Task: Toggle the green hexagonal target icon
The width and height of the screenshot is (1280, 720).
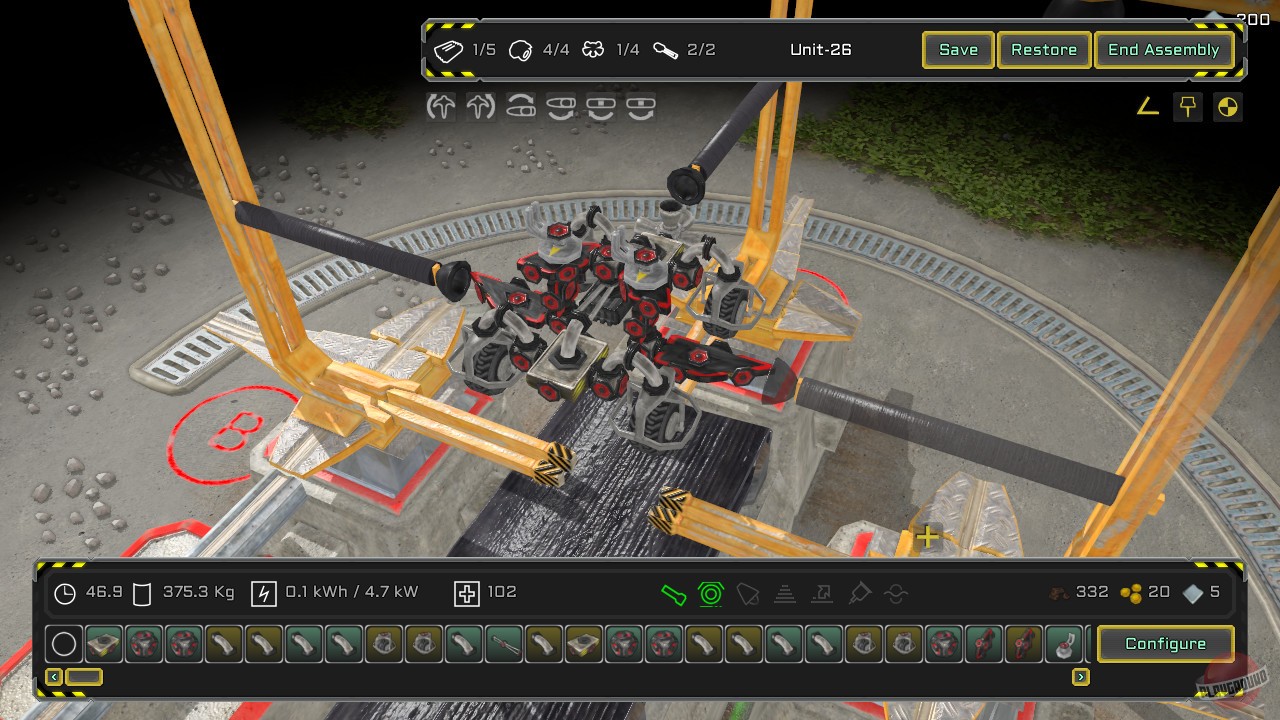Action: point(710,594)
